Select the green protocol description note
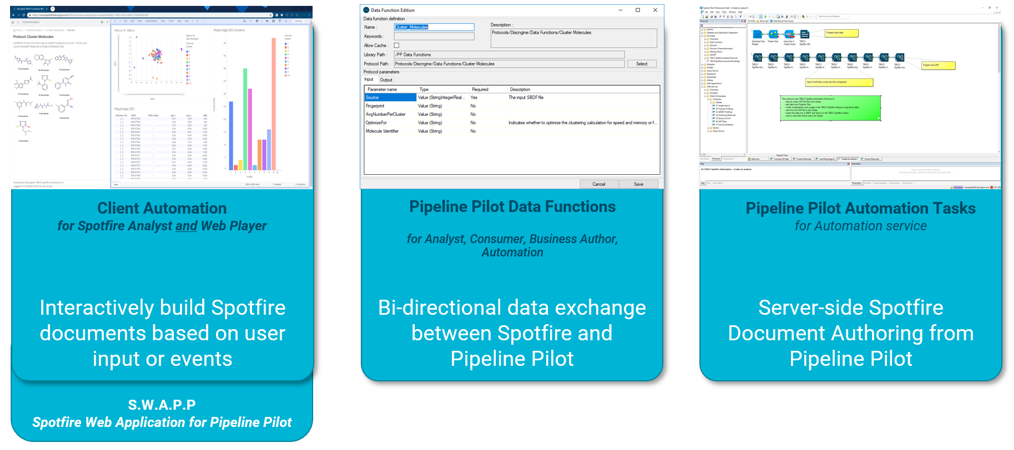Image resolution: width=1014 pixels, height=450 pixels. 830,108
